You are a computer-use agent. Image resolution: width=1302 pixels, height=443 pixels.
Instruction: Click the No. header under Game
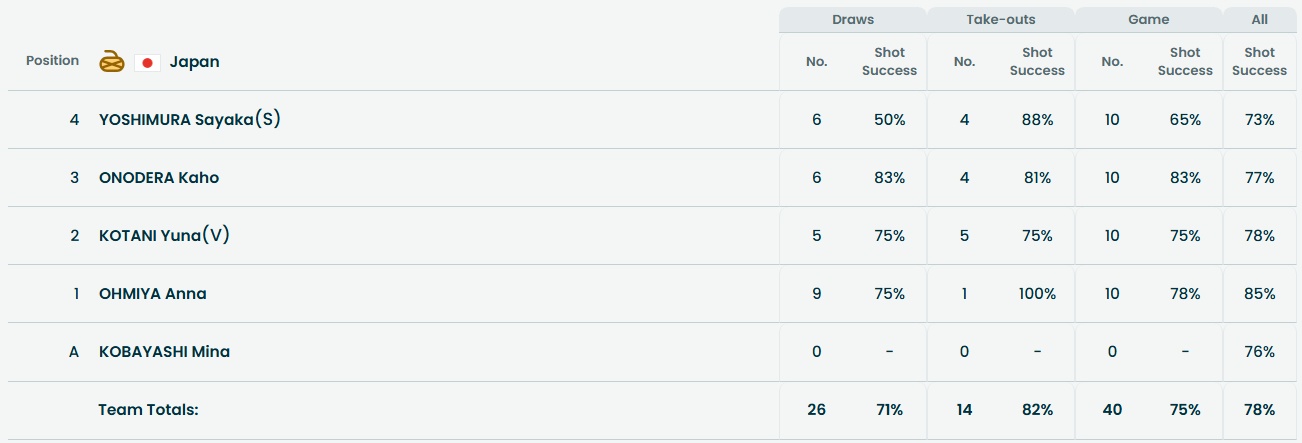[x=1112, y=61]
